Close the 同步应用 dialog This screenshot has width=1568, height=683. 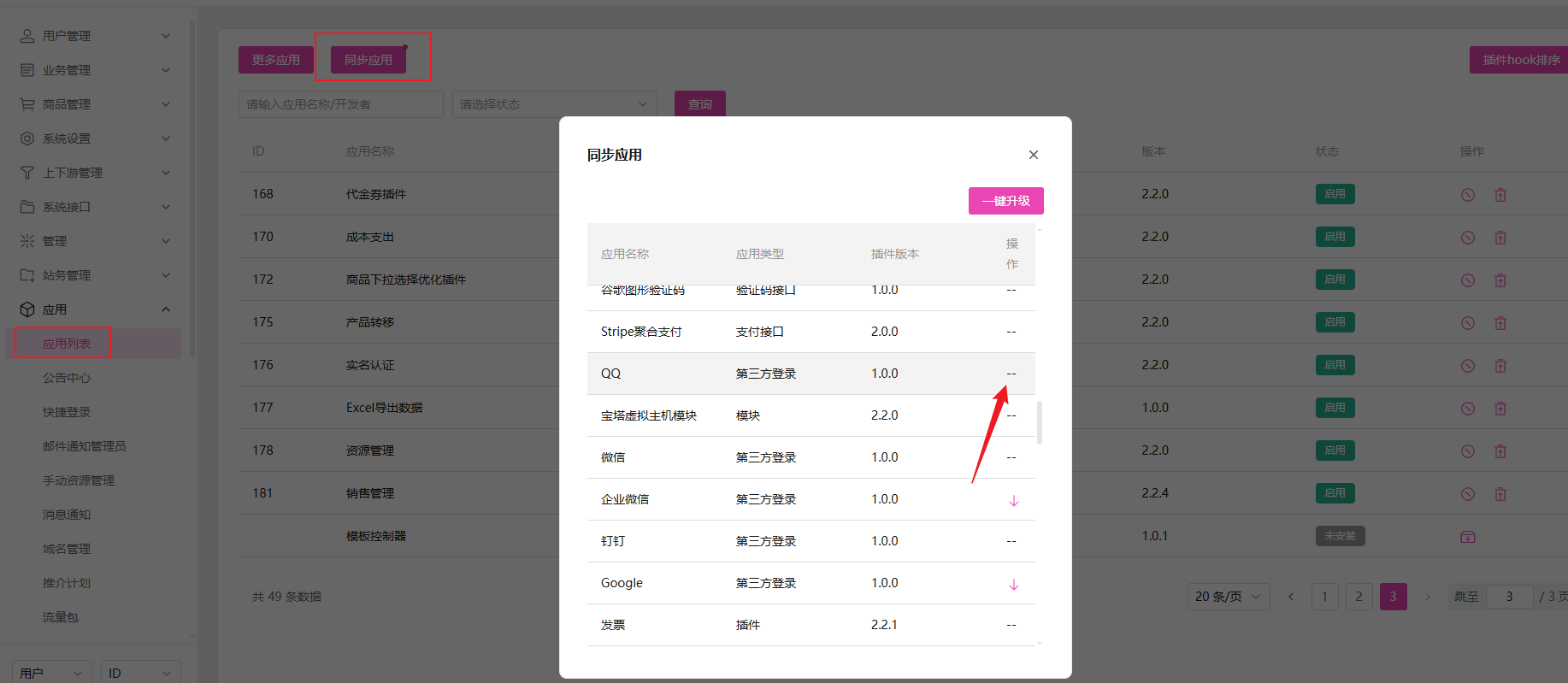[x=1033, y=155]
